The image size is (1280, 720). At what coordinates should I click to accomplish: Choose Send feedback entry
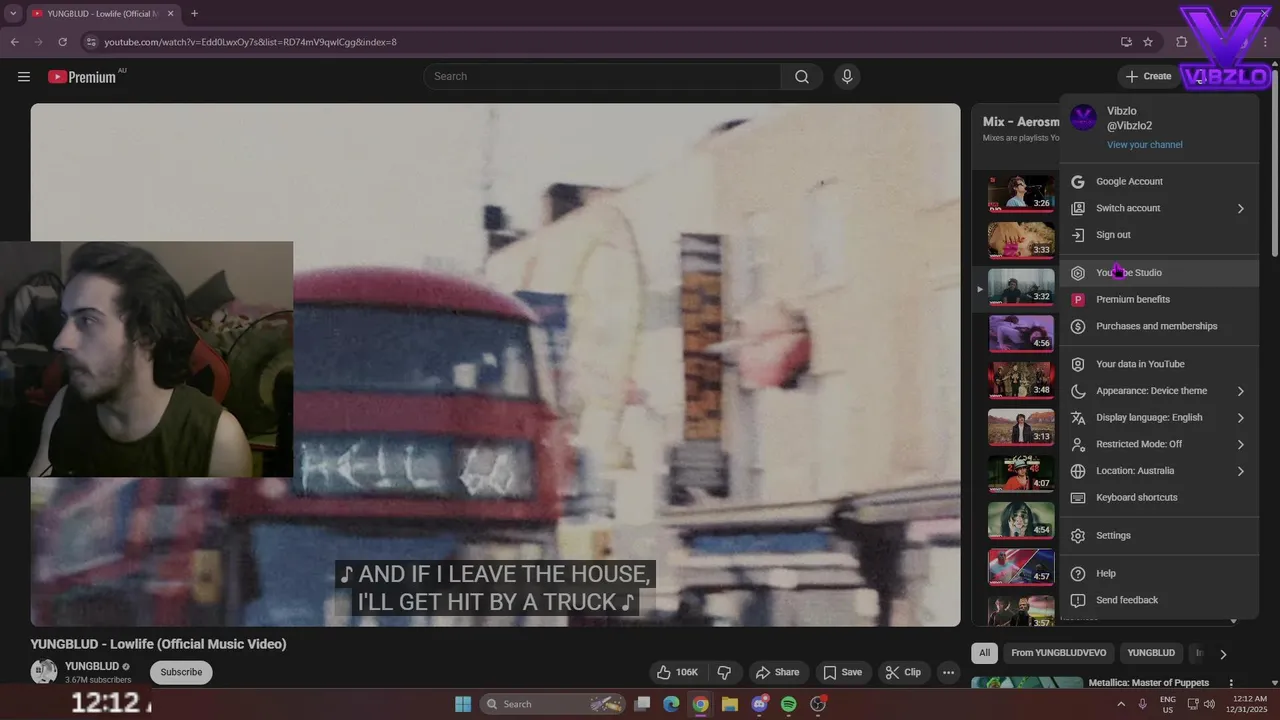point(1159,600)
